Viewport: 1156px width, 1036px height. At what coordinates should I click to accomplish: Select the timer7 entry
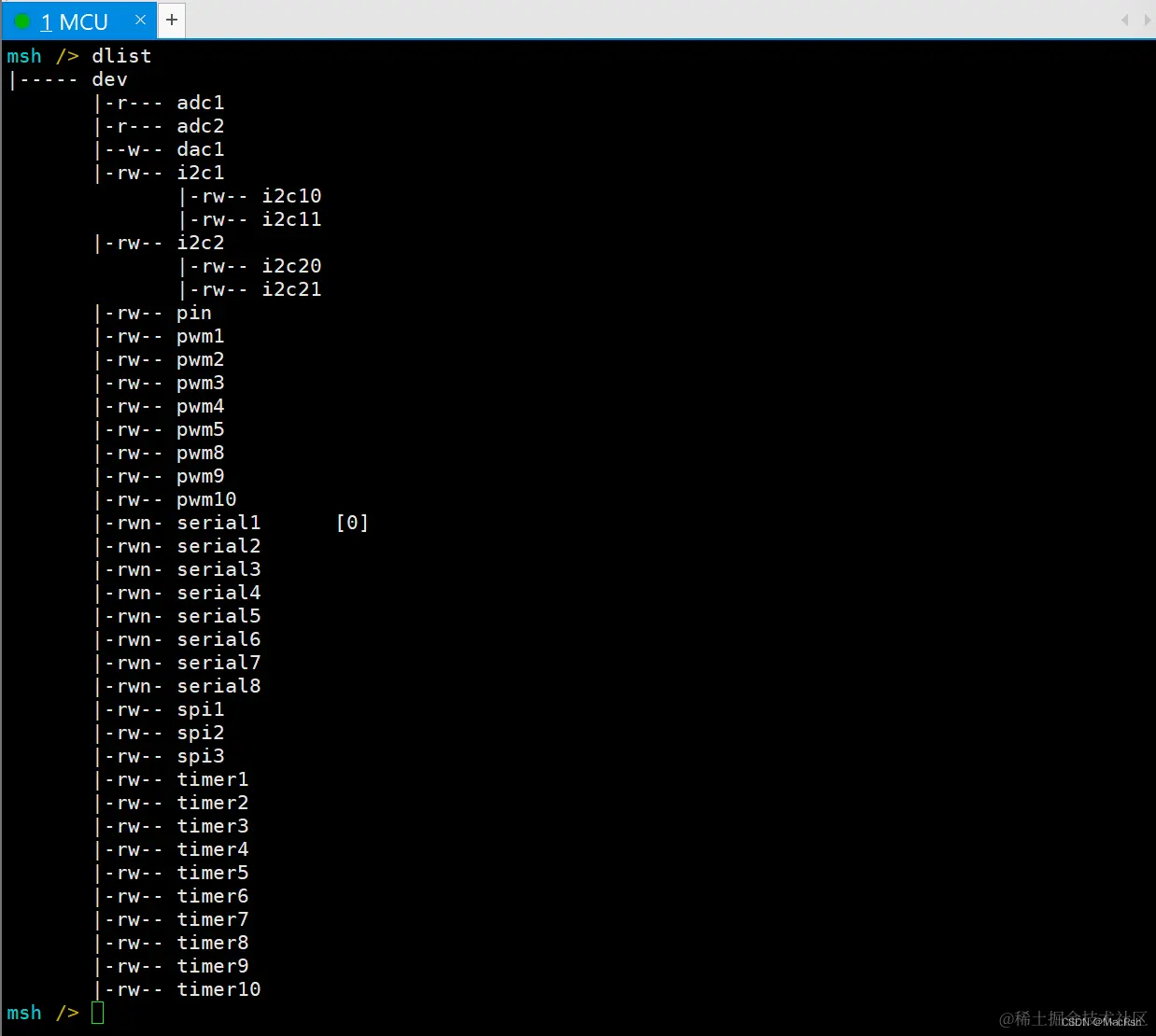pyautogui.click(x=213, y=919)
